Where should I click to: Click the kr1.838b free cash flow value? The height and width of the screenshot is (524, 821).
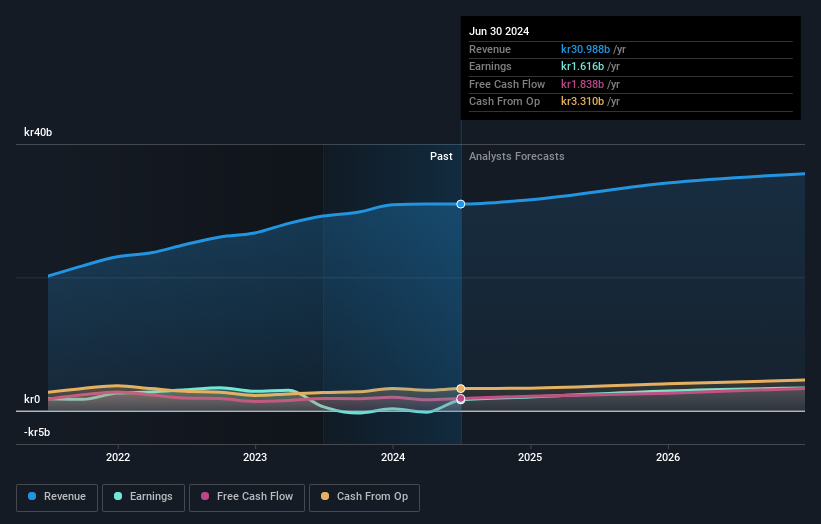pos(582,84)
